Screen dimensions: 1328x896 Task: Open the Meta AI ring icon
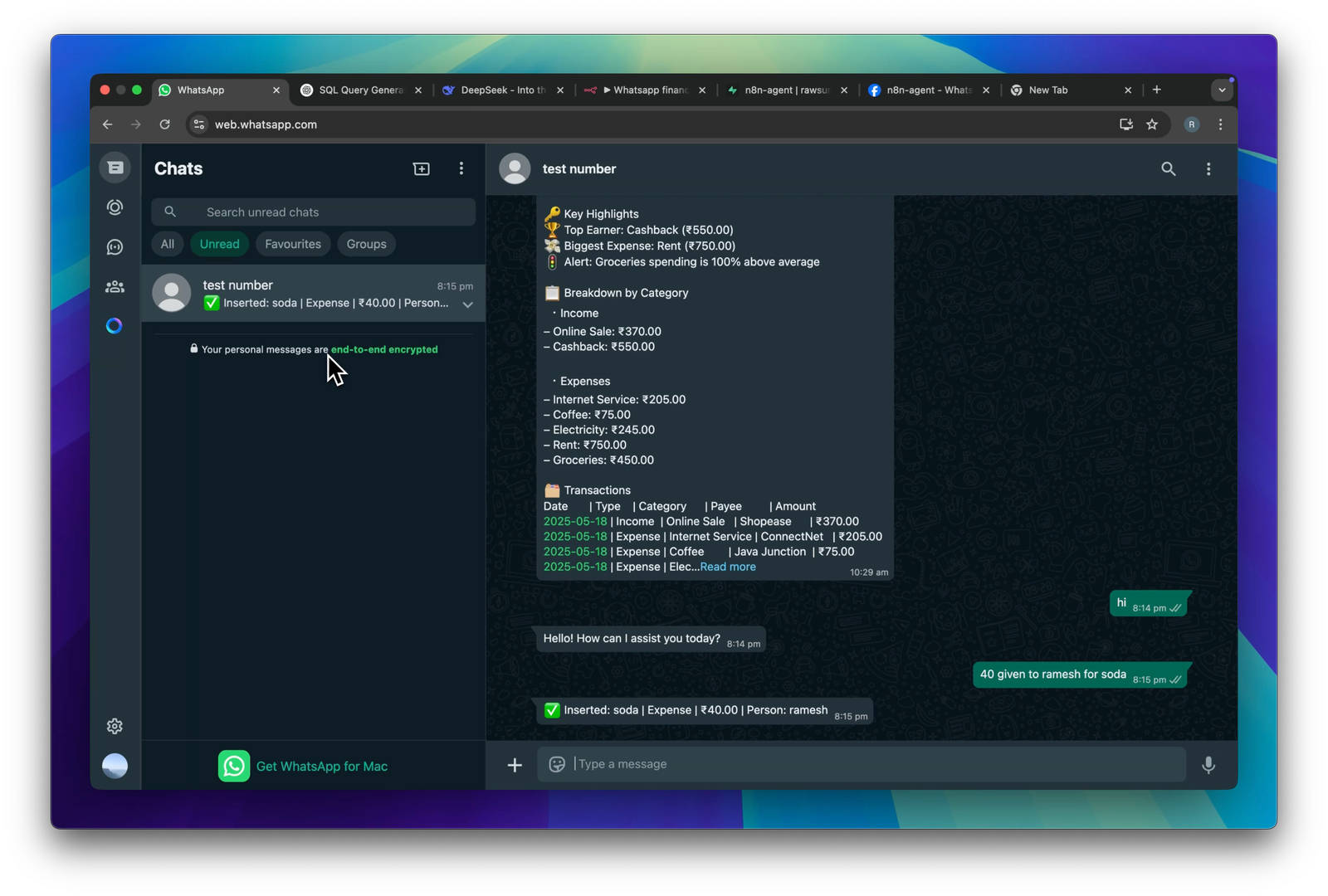click(x=115, y=326)
